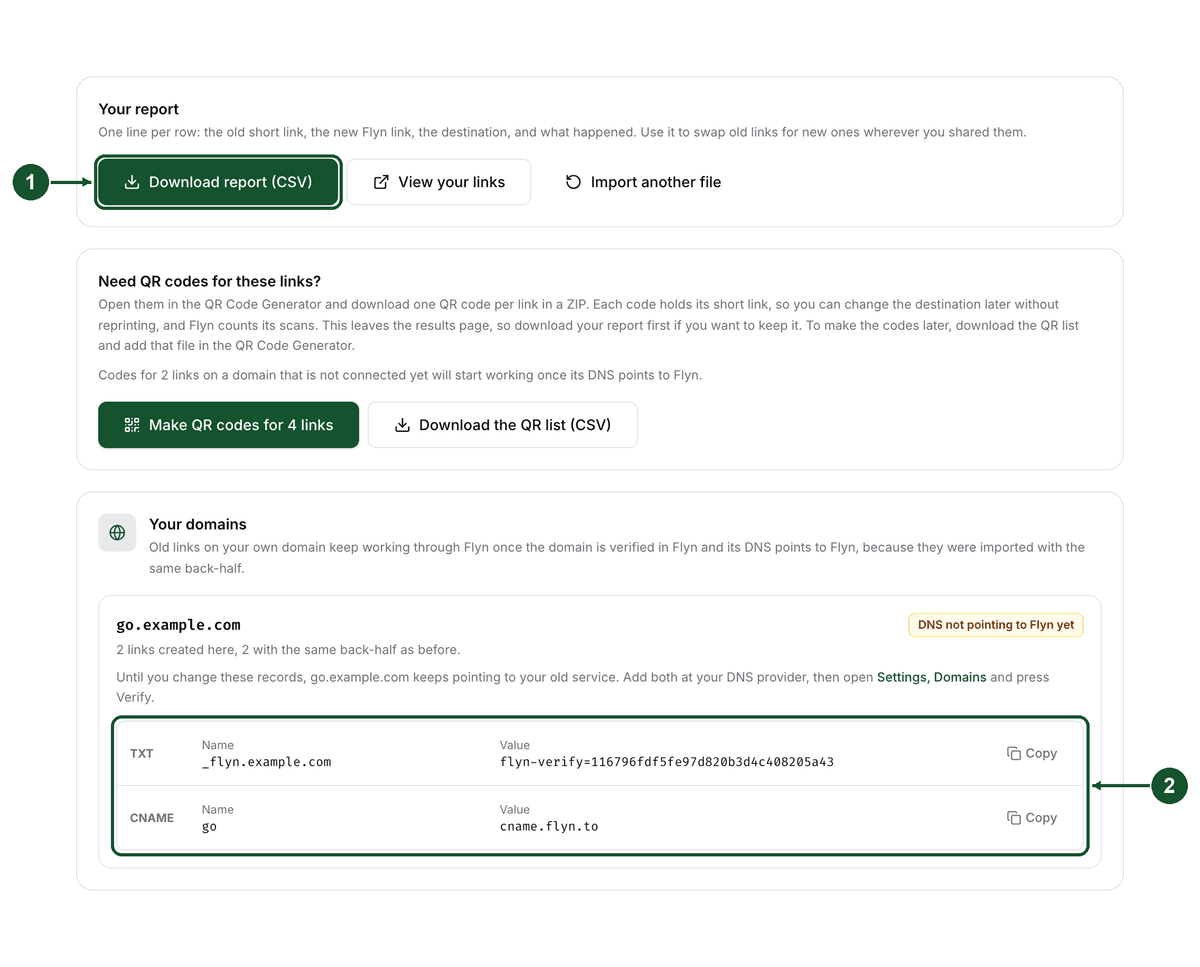Click Make QR codes for 4 links
1200x967 pixels.
pos(228,425)
